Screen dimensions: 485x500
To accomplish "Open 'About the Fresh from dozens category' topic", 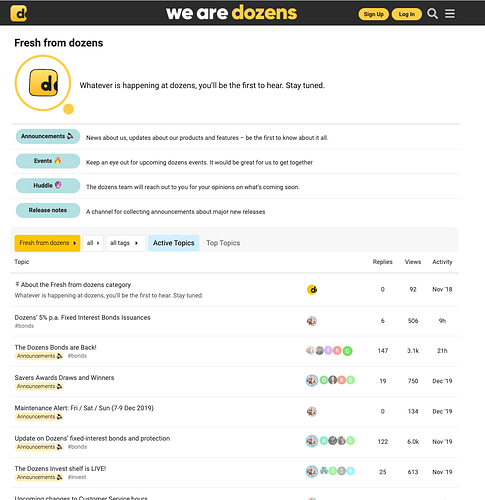I will (76, 285).
